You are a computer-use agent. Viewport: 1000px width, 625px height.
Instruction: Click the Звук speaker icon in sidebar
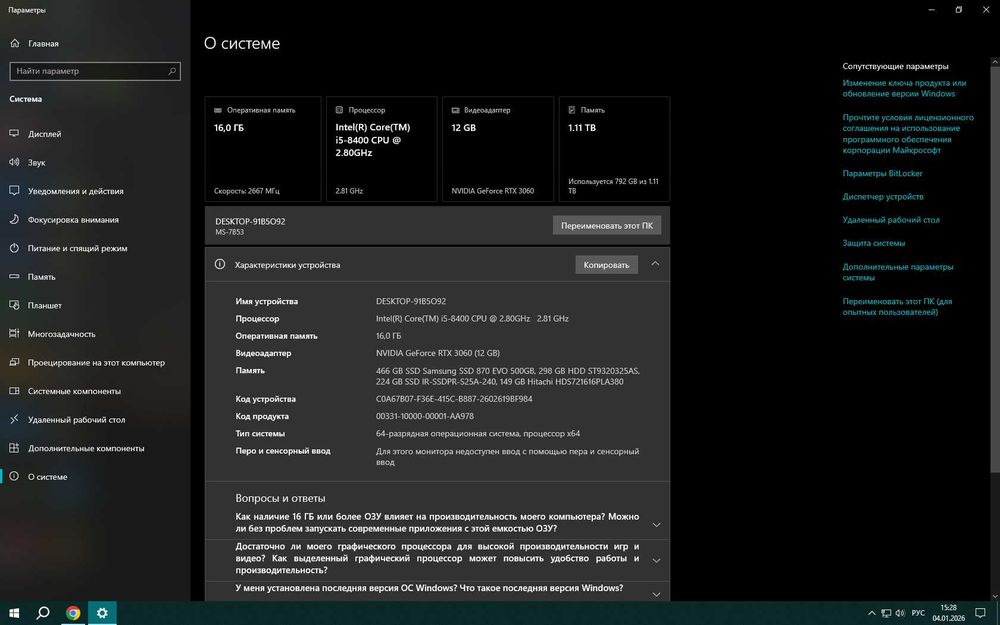[x=14, y=163]
